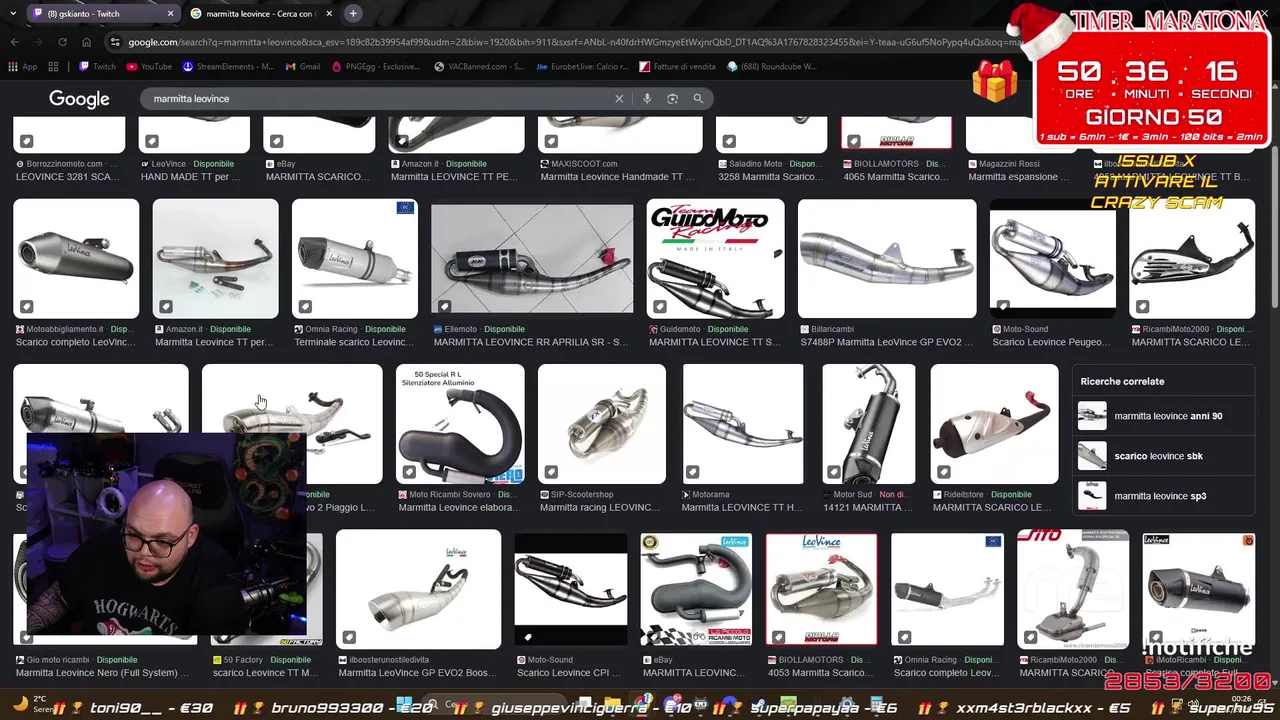
Task: Open the Fatture di vendita bookmark
Action: [678, 67]
